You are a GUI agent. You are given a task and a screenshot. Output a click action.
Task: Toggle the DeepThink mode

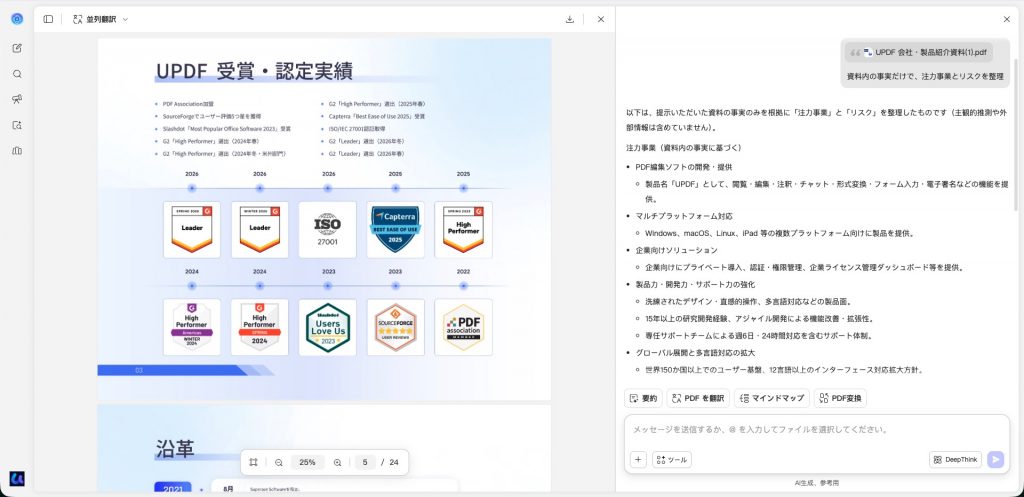click(x=956, y=460)
